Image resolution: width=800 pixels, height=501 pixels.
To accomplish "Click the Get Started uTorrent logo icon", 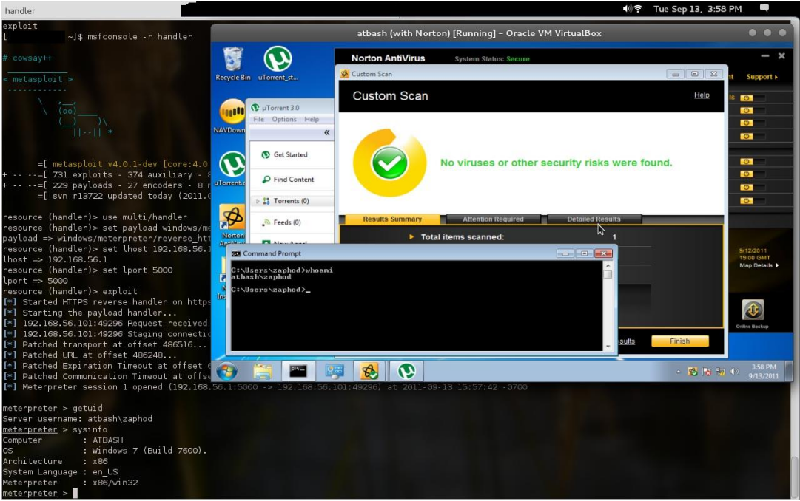I will 265,155.
